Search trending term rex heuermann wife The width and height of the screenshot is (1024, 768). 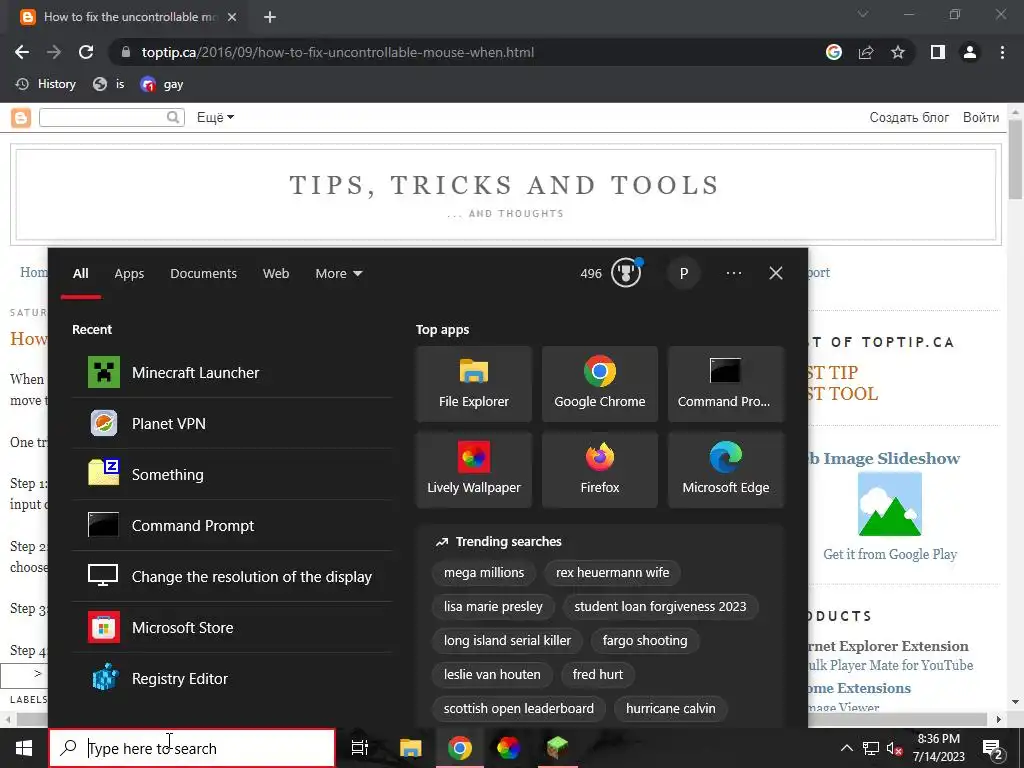(613, 573)
